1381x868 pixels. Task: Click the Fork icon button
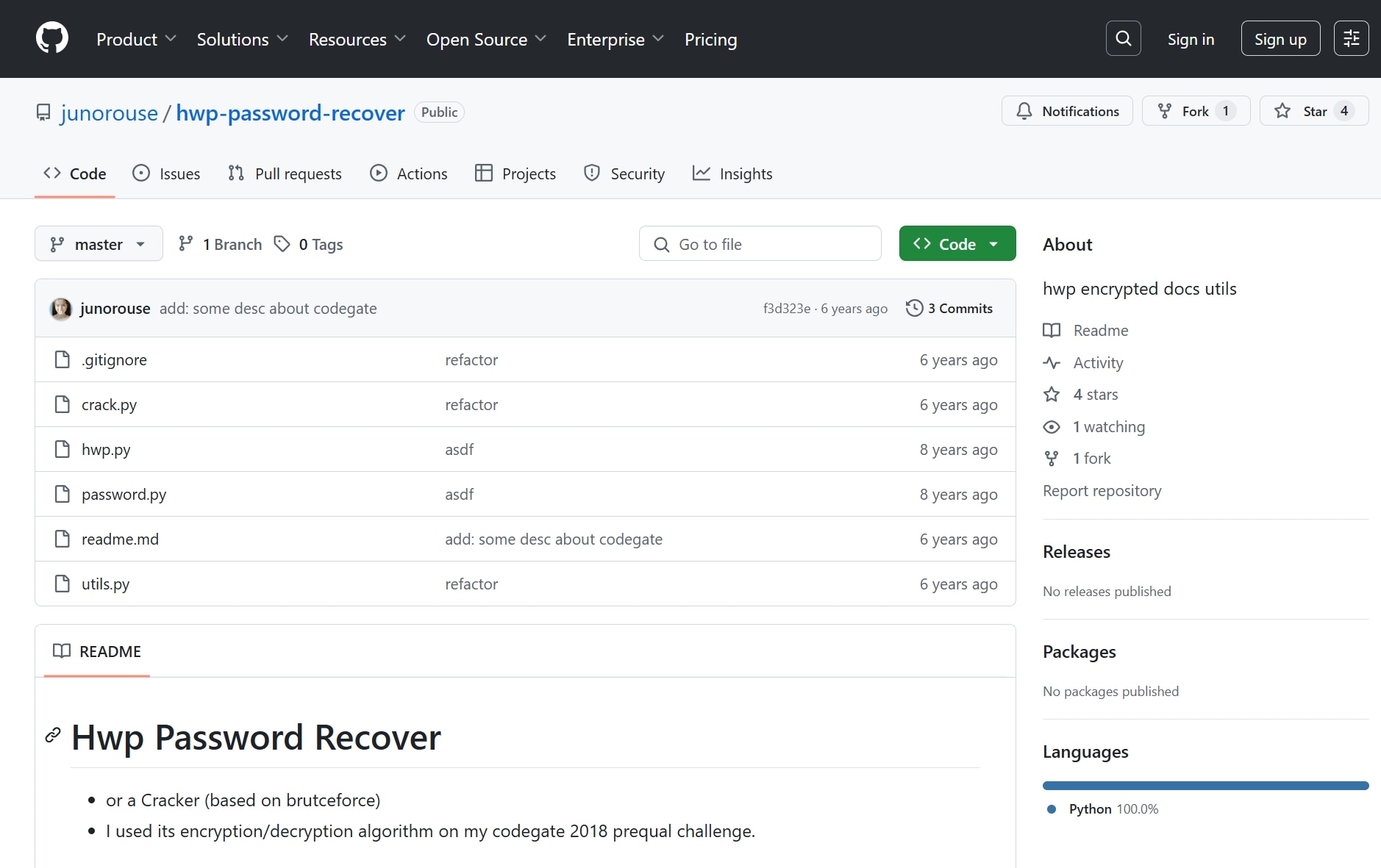click(1165, 111)
